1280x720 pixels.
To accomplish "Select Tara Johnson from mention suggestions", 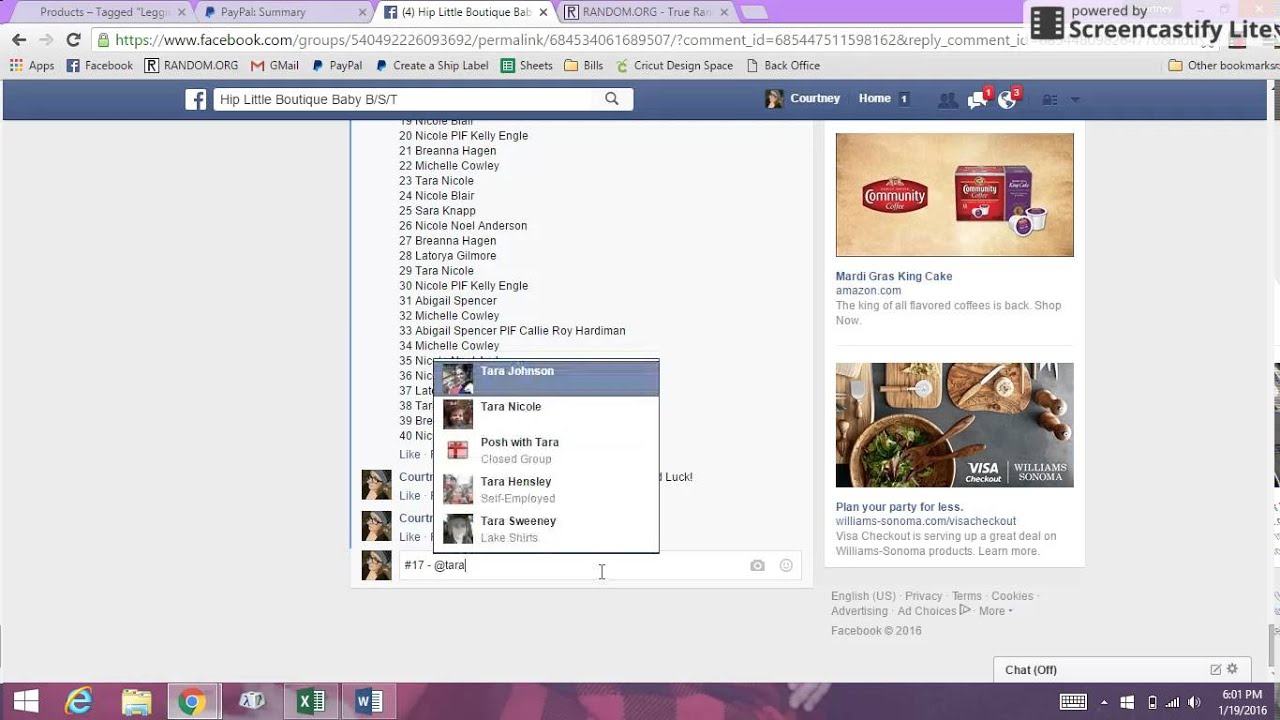I will tap(546, 378).
